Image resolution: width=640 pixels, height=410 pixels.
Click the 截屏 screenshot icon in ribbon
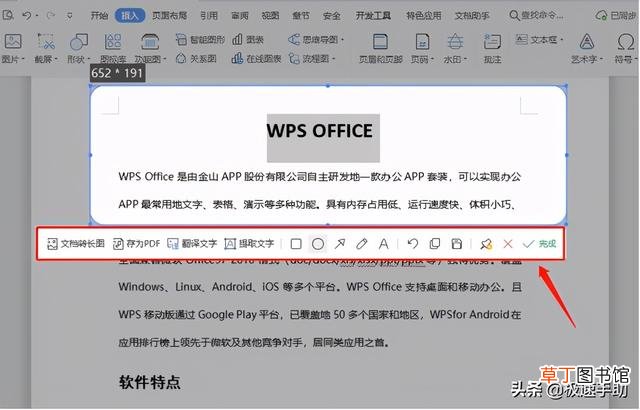coord(46,42)
